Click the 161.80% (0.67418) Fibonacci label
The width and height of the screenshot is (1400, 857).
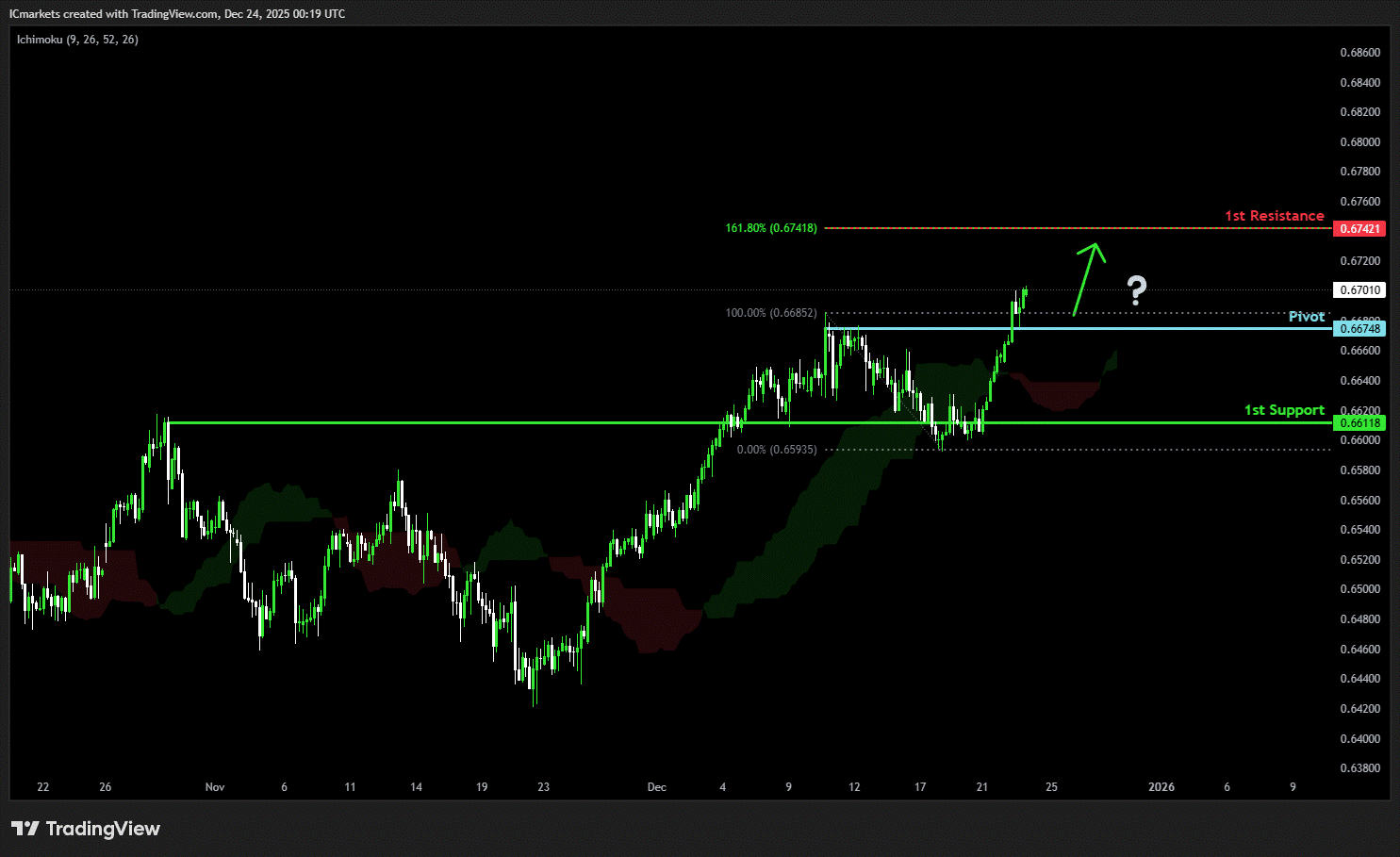click(770, 228)
